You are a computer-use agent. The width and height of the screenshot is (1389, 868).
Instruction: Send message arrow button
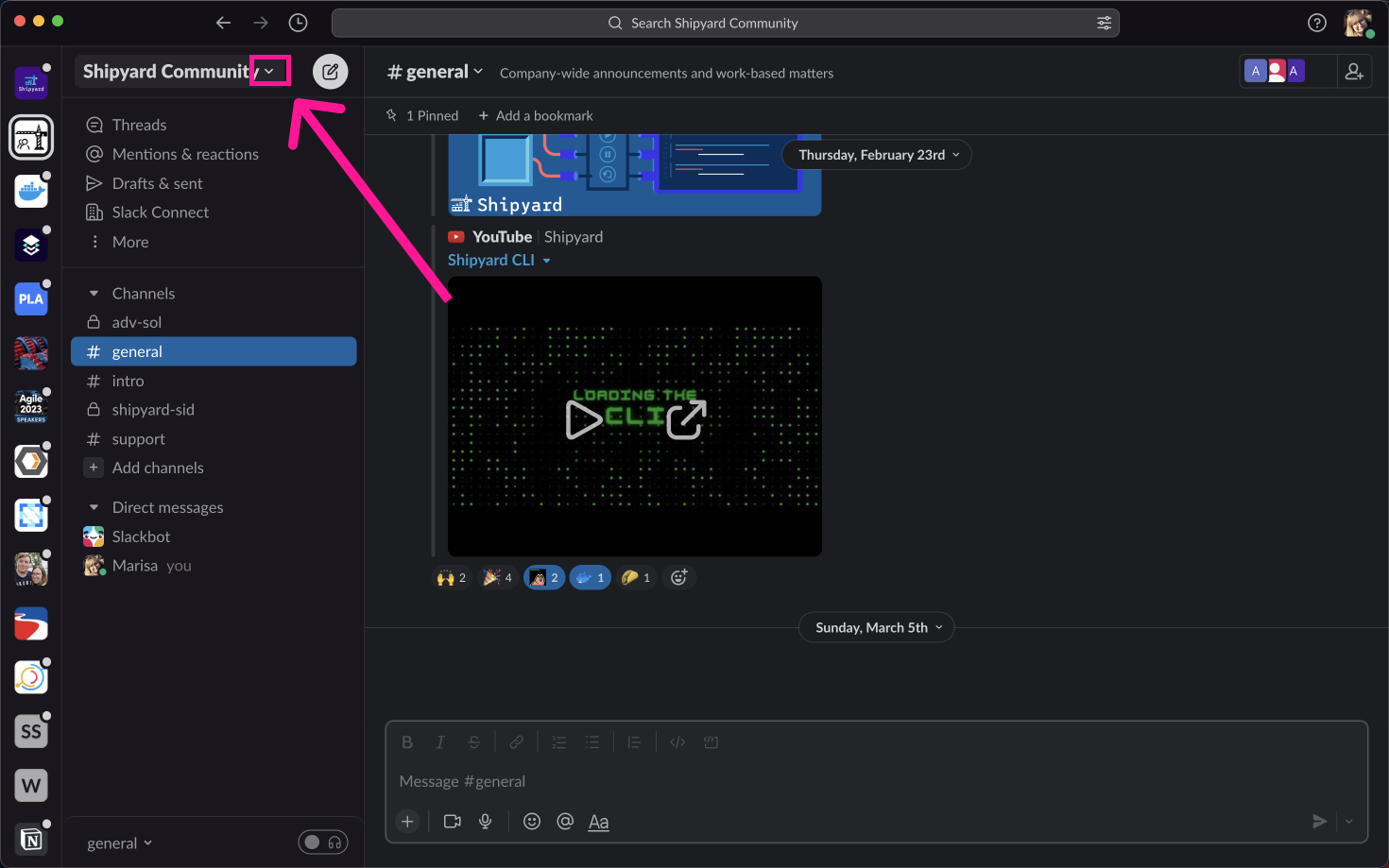click(1320, 822)
